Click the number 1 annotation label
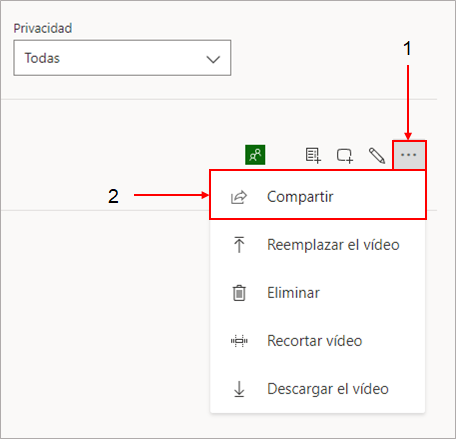The height and width of the screenshot is (439, 456). [x=407, y=48]
